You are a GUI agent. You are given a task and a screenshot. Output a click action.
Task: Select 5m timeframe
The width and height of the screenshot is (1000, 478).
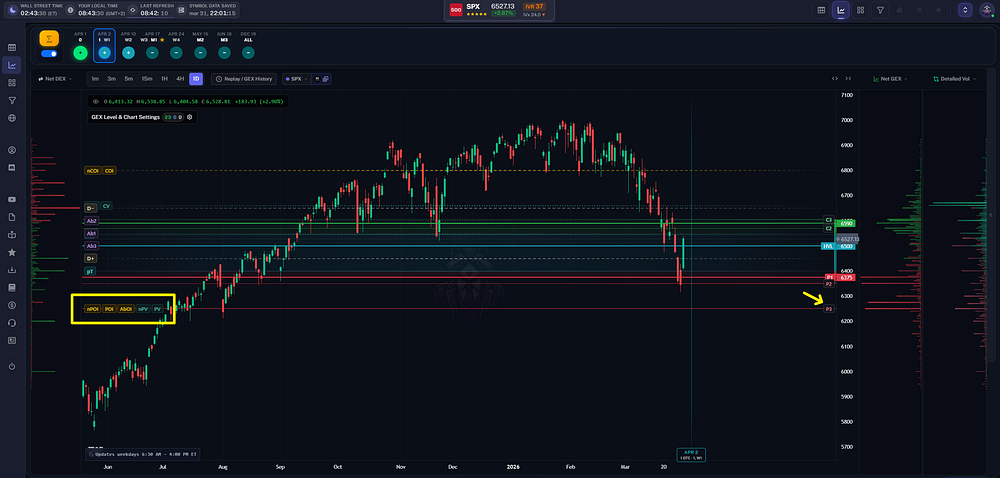(129, 79)
